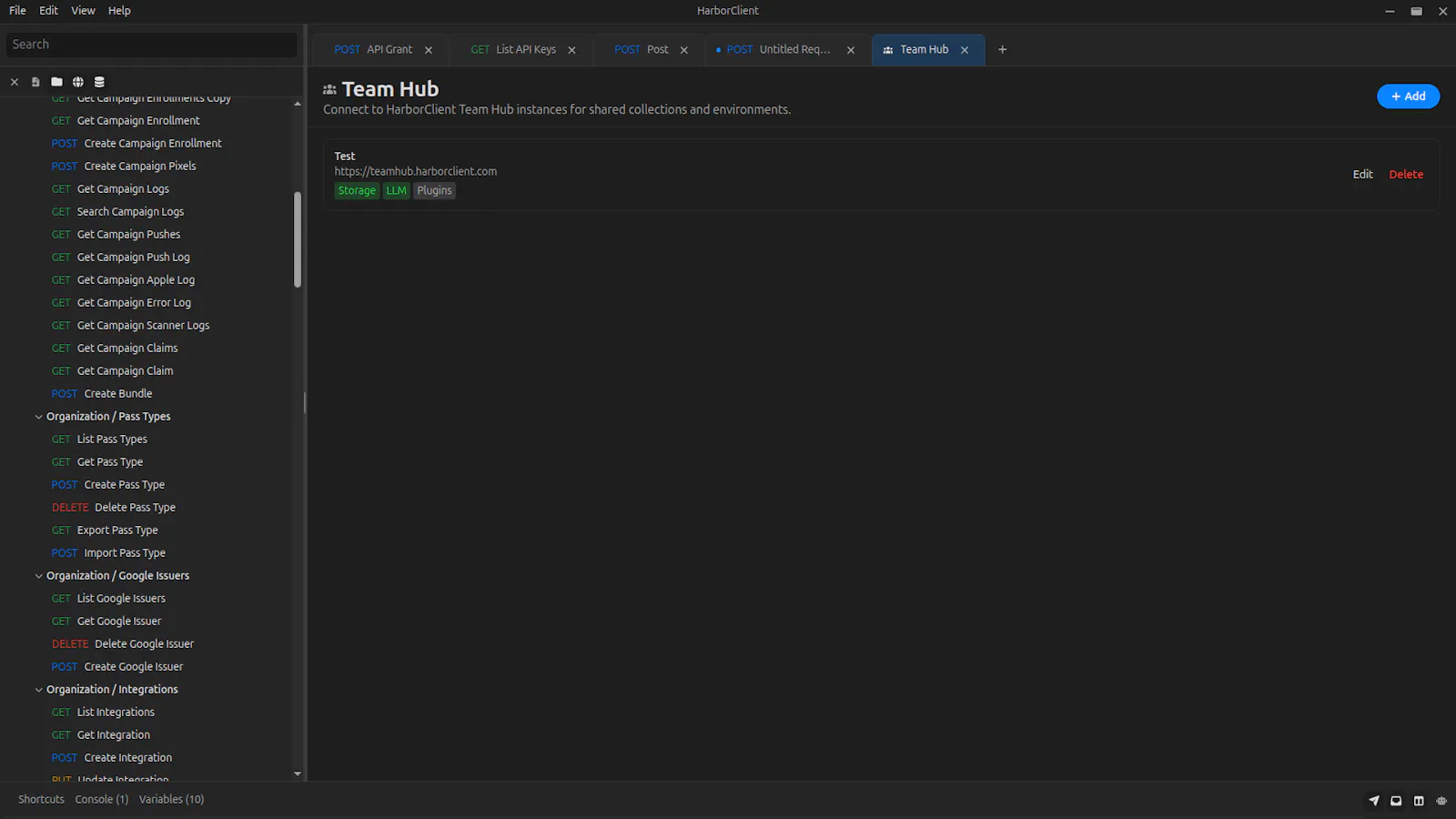This screenshot has width=1456, height=819.
Task: Click the LLM tag on Test hub
Action: (x=396, y=191)
